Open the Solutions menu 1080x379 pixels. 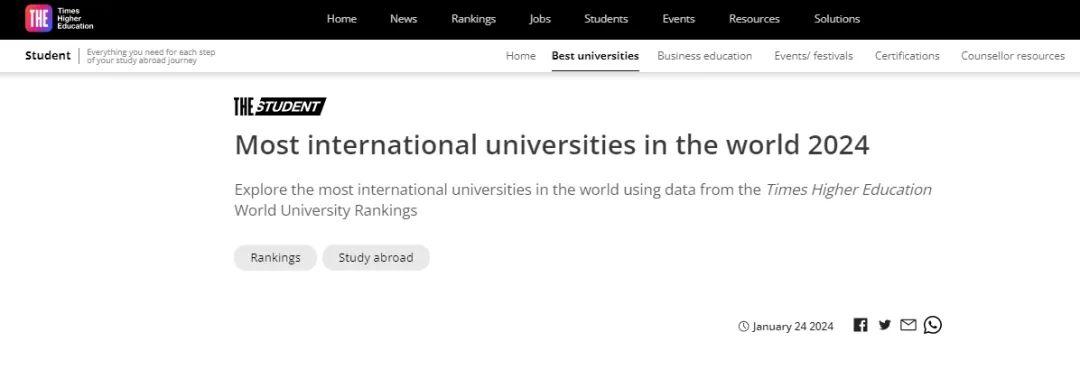pos(837,19)
